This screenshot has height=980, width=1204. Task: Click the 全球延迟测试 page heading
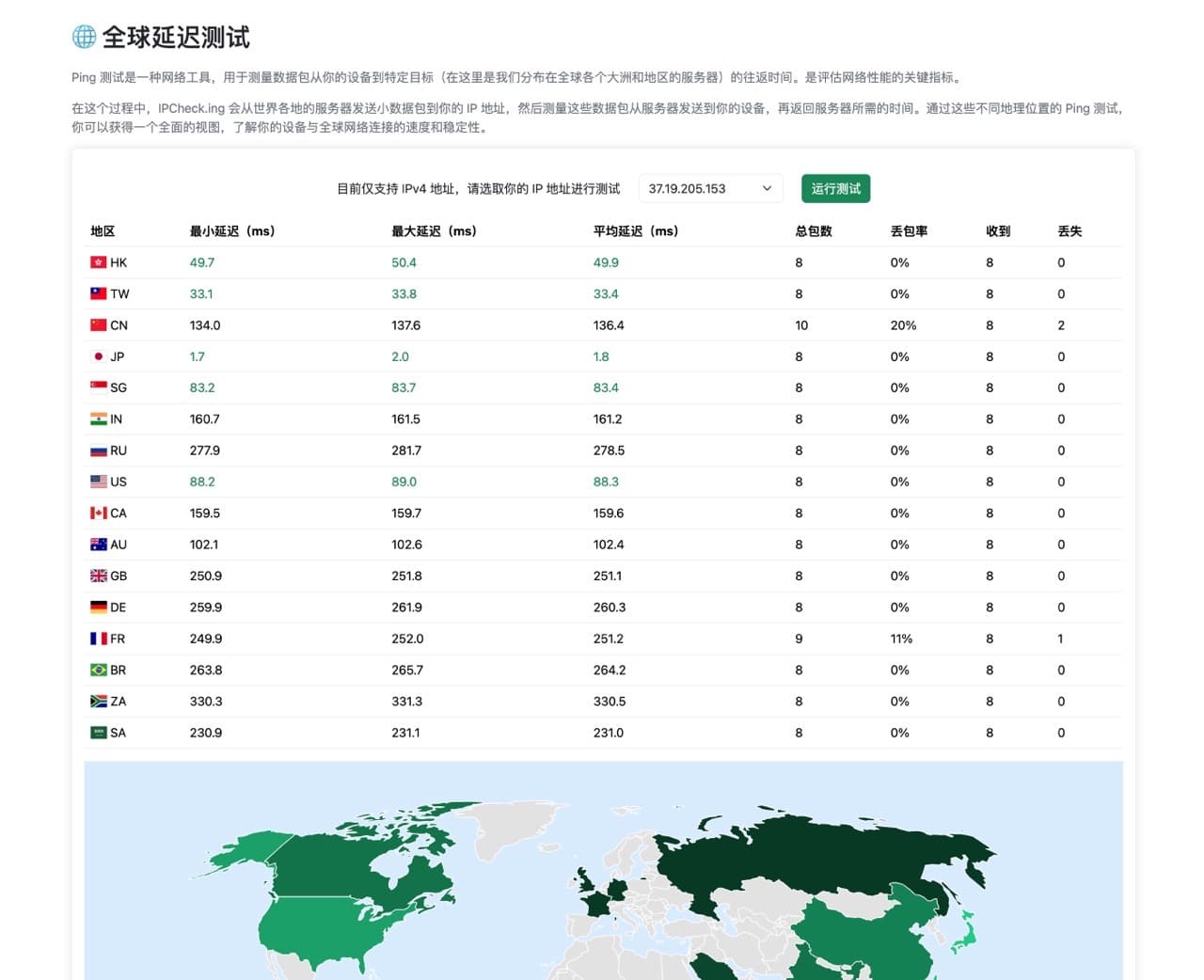(x=176, y=37)
